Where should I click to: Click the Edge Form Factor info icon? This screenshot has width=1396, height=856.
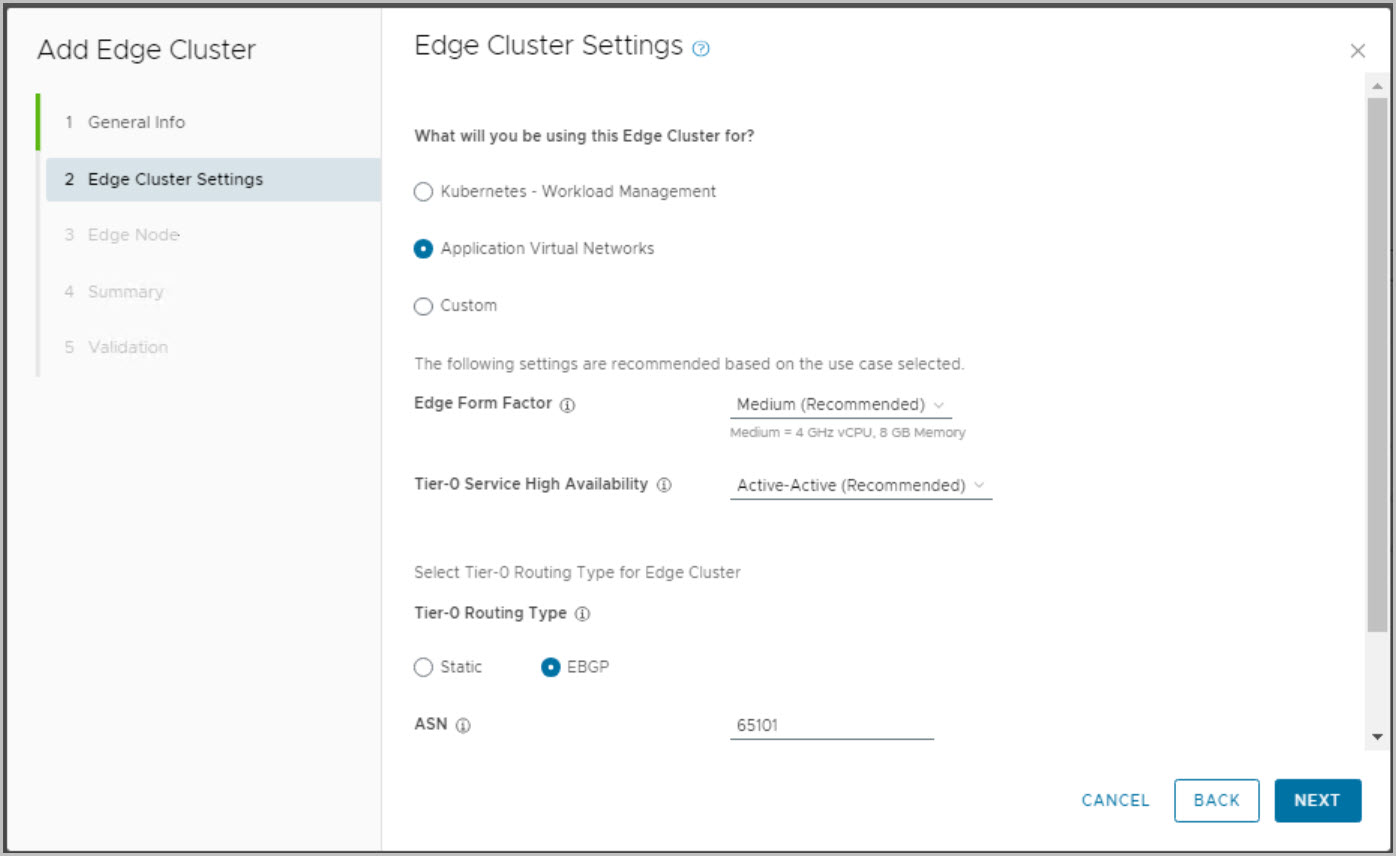[567, 405]
